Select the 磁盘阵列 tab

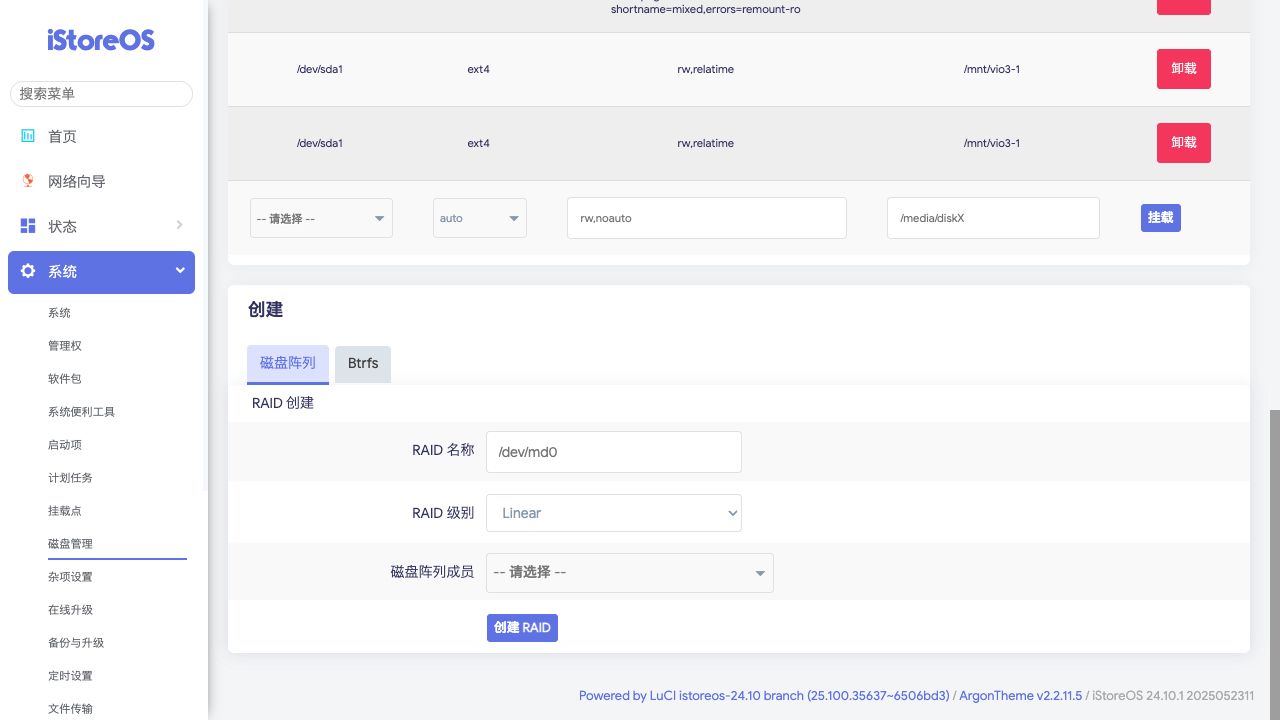coord(287,364)
